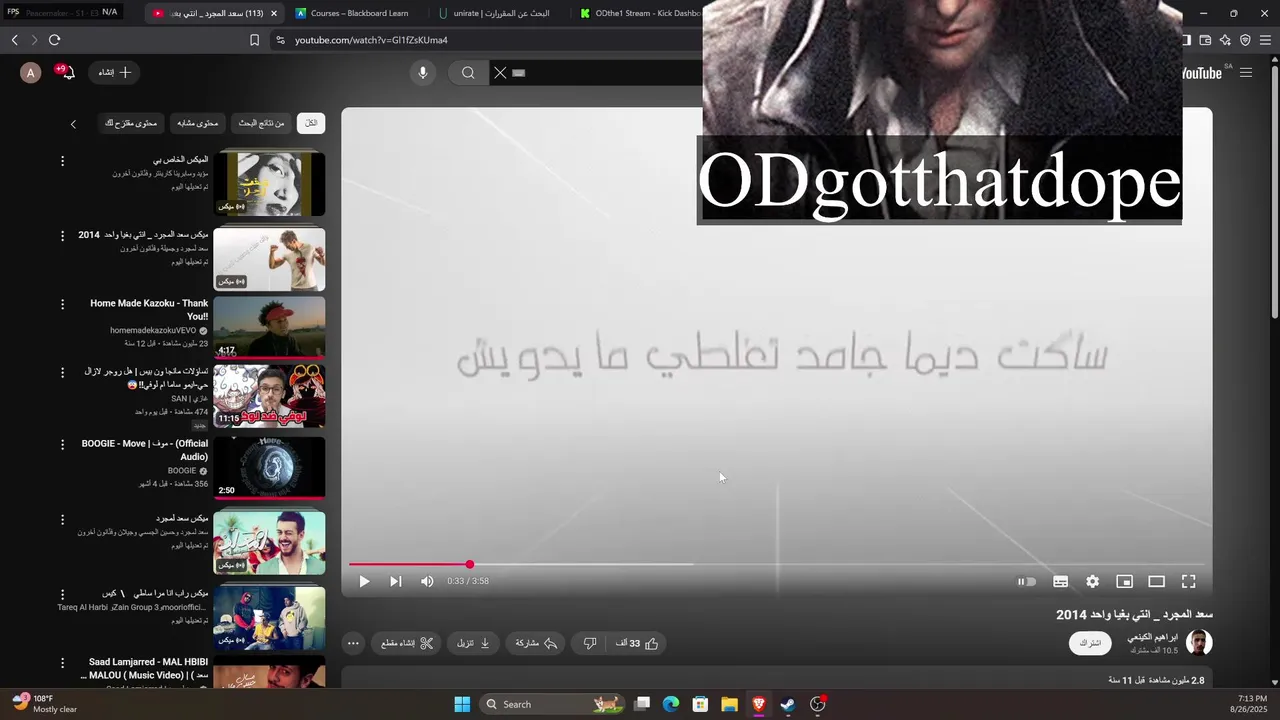Viewport: 1280px width, 720px height.
Task: Select the الكل filter chip
Action: pos(311,123)
